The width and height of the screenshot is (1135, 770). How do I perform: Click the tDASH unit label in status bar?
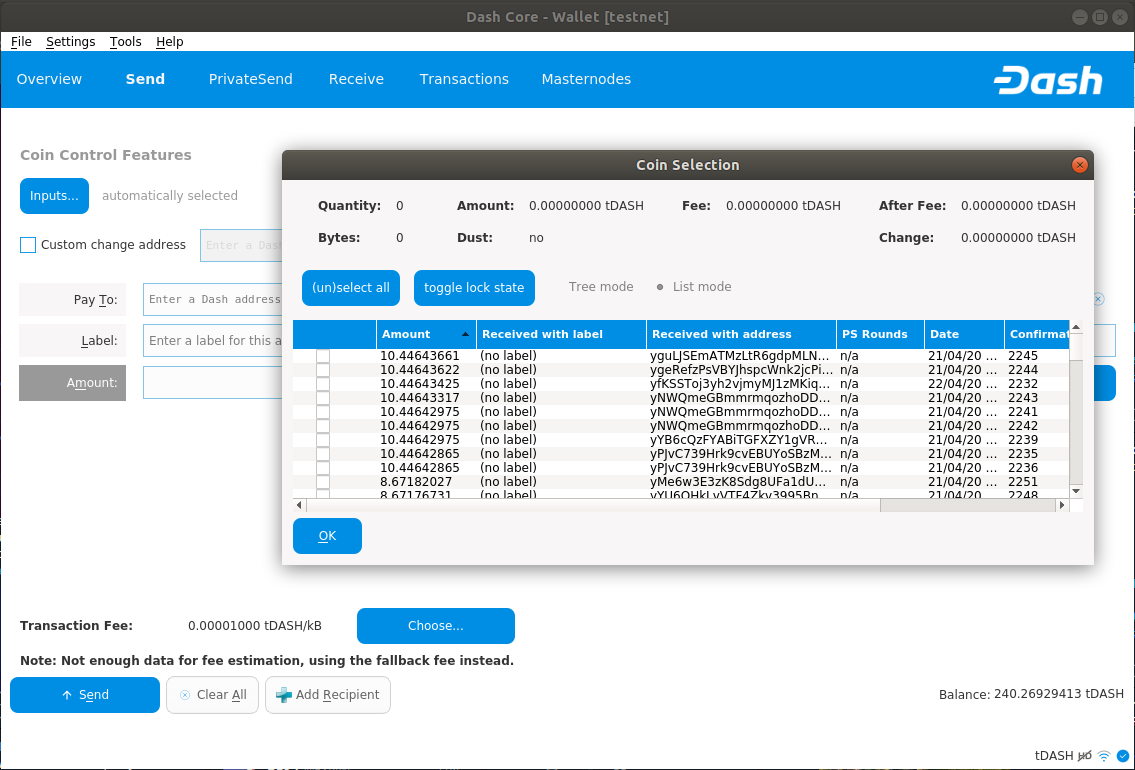(1055, 756)
